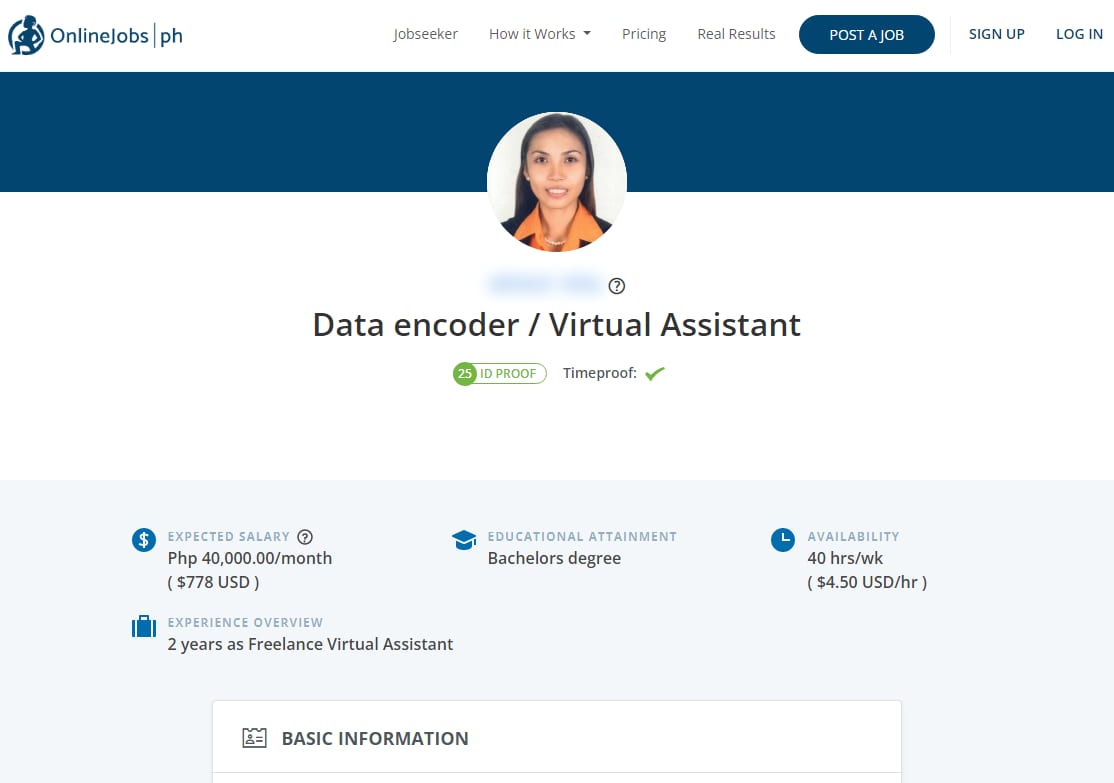Image resolution: width=1114 pixels, height=783 pixels.
Task: Click the Basic Information ID card icon
Action: click(x=255, y=739)
